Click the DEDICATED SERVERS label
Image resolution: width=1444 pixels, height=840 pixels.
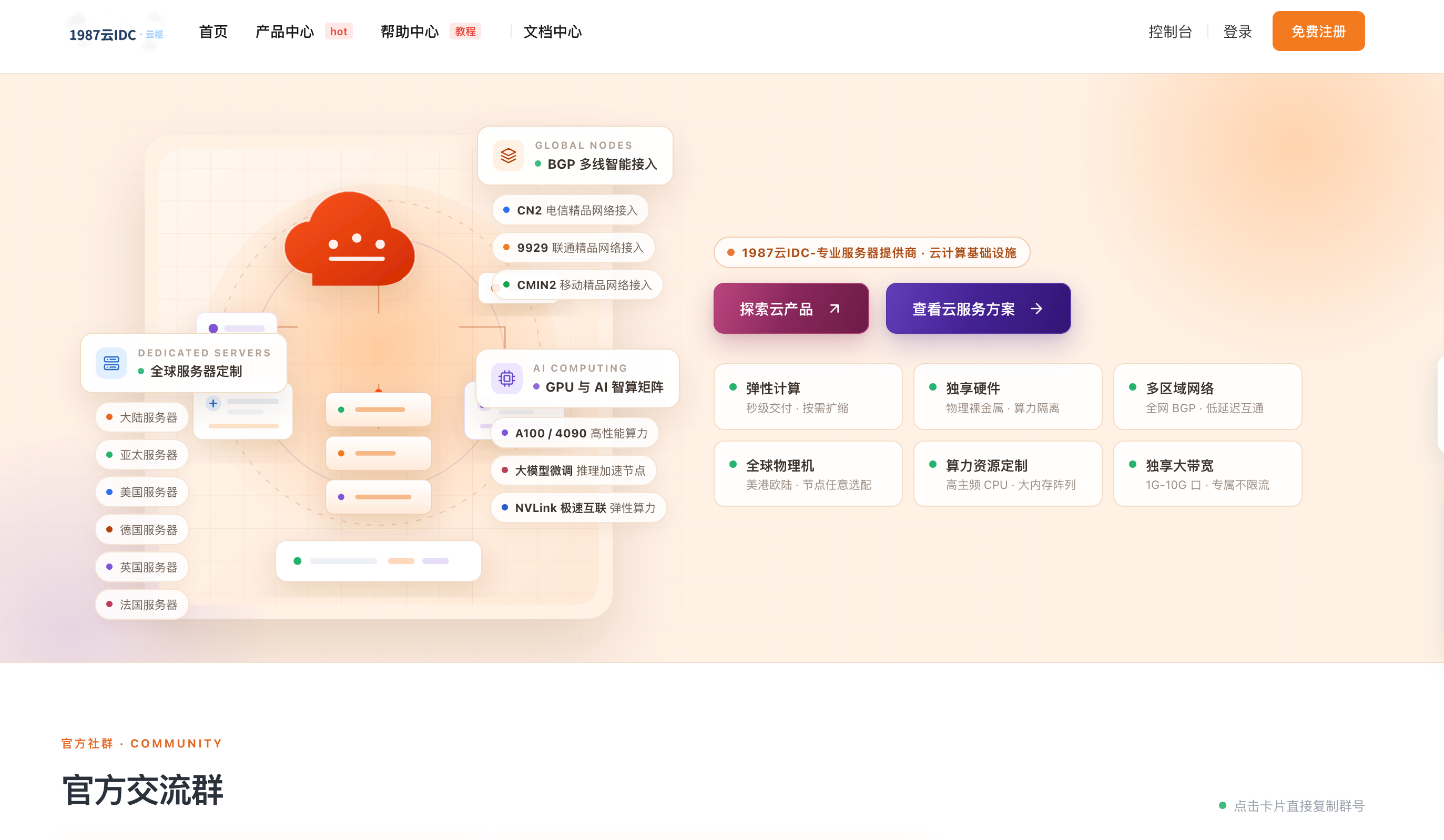204,352
